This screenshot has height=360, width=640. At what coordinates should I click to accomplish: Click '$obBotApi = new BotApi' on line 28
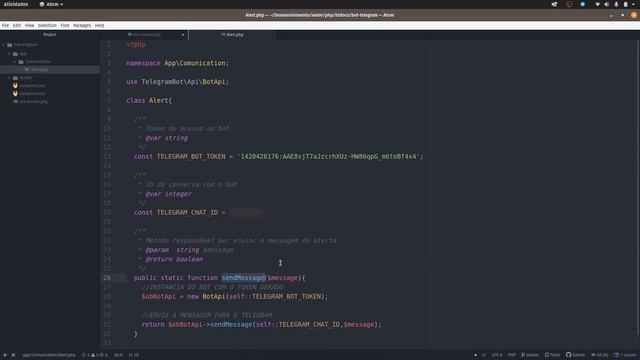pyautogui.click(x=183, y=297)
